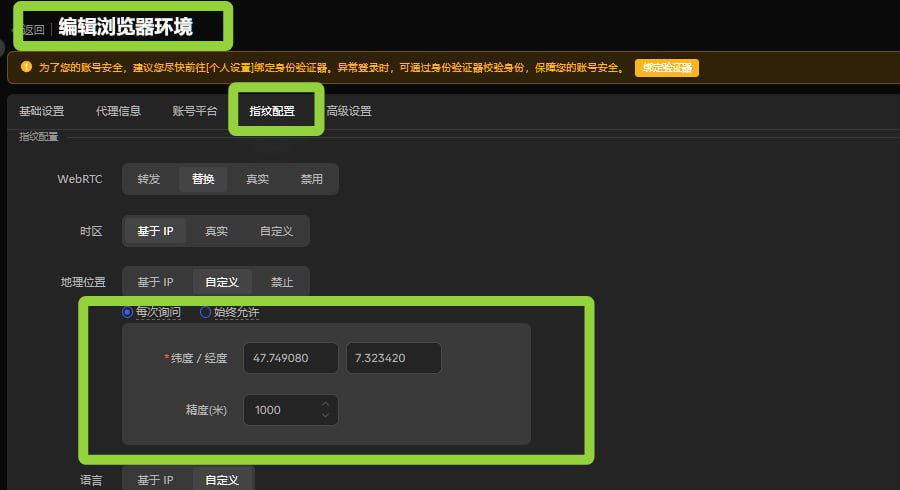This screenshot has width=900, height=490.
Task: Select the 始终允许 radio button
Action: point(205,312)
